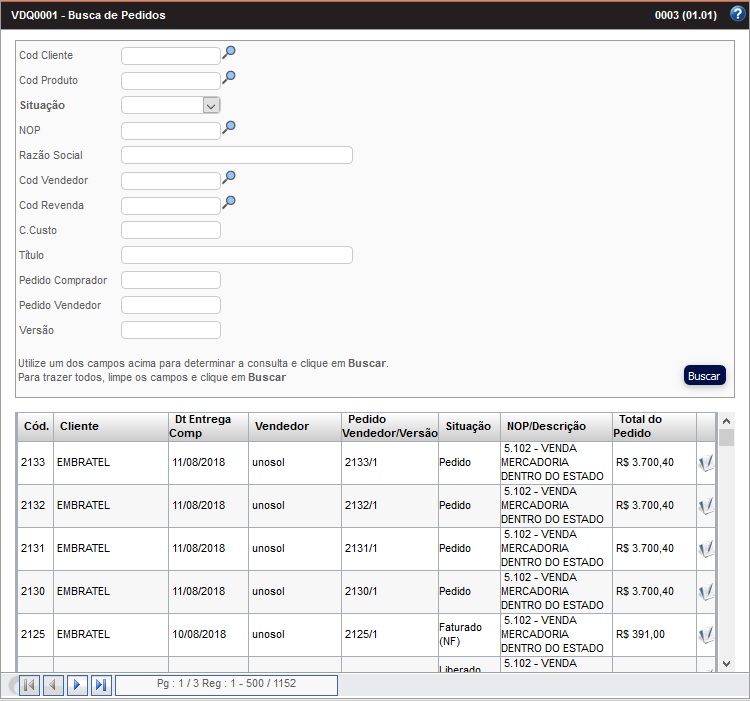Click into the Título field

point(236,255)
